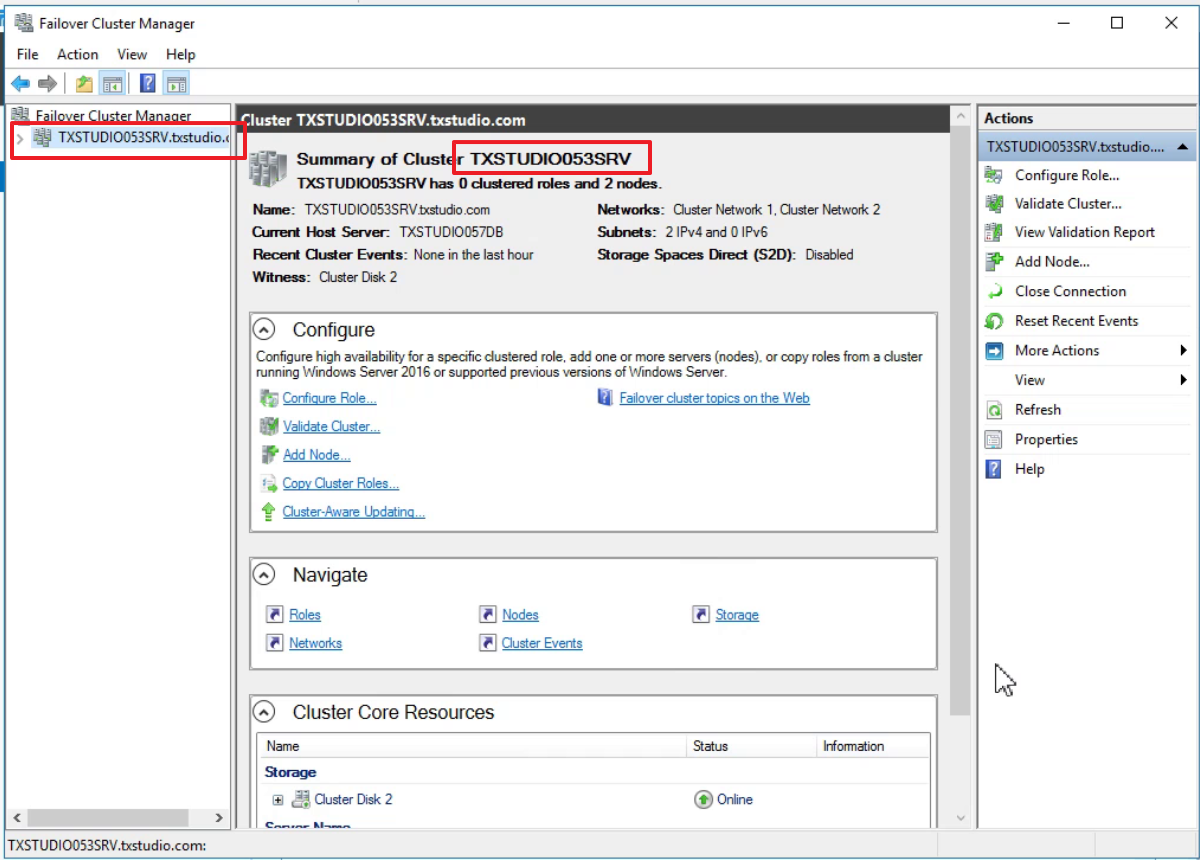The height and width of the screenshot is (860, 1200).
Task: Click shortcut icon next to Storage
Action: tap(701, 615)
